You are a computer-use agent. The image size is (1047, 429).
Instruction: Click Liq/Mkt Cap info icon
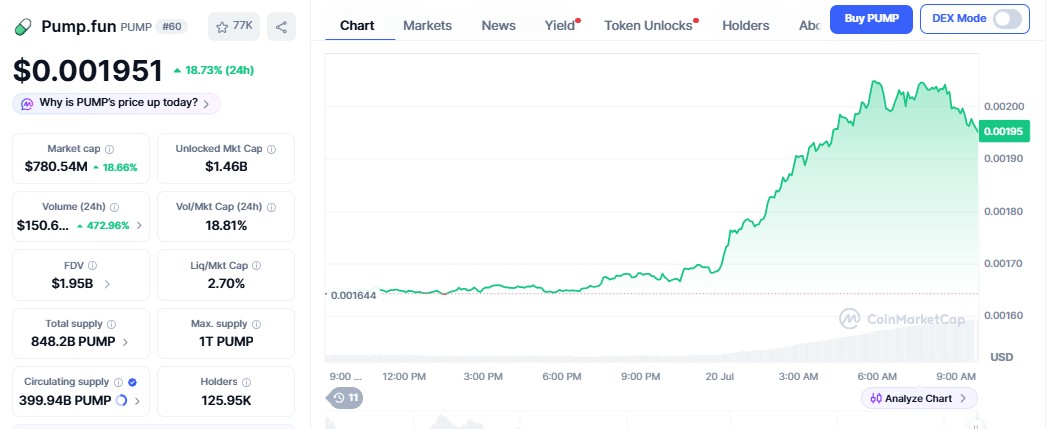click(256, 265)
